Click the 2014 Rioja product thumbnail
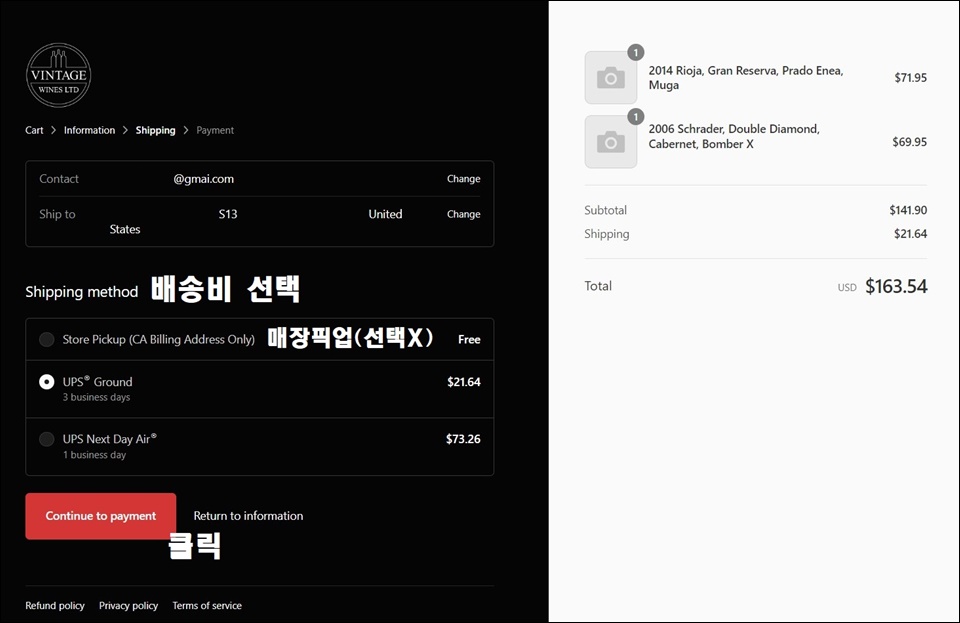 click(x=611, y=78)
